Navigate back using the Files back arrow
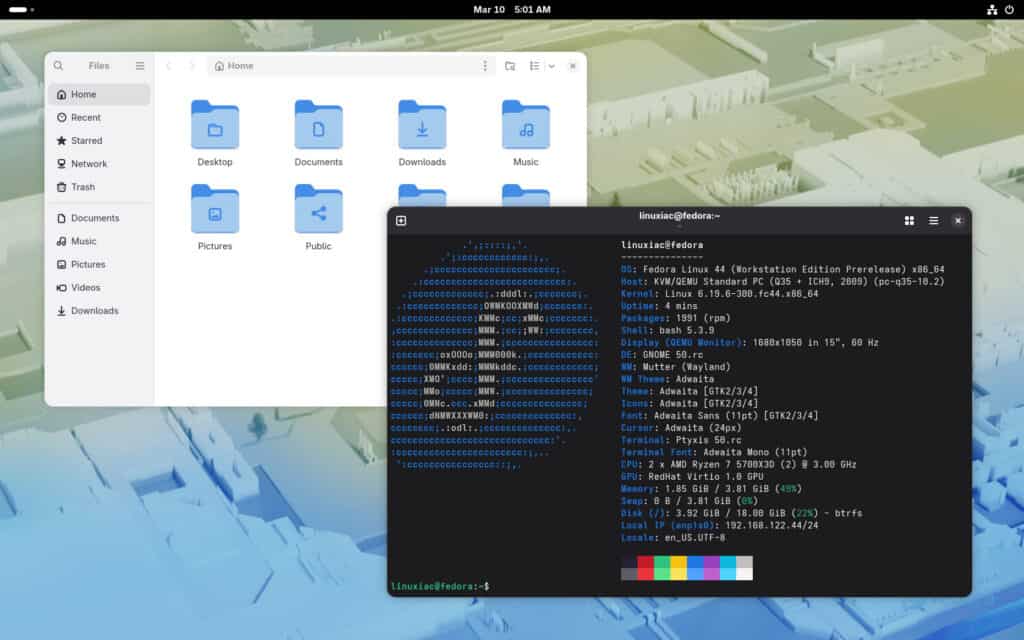1024x640 pixels. pos(168,65)
